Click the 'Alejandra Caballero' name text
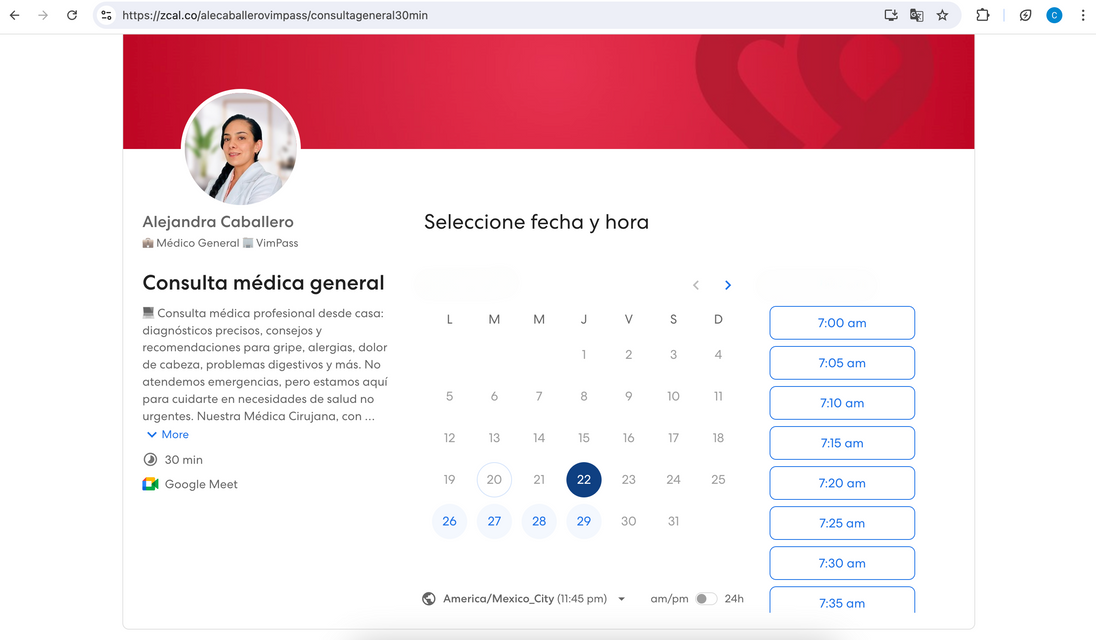 [x=218, y=221]
